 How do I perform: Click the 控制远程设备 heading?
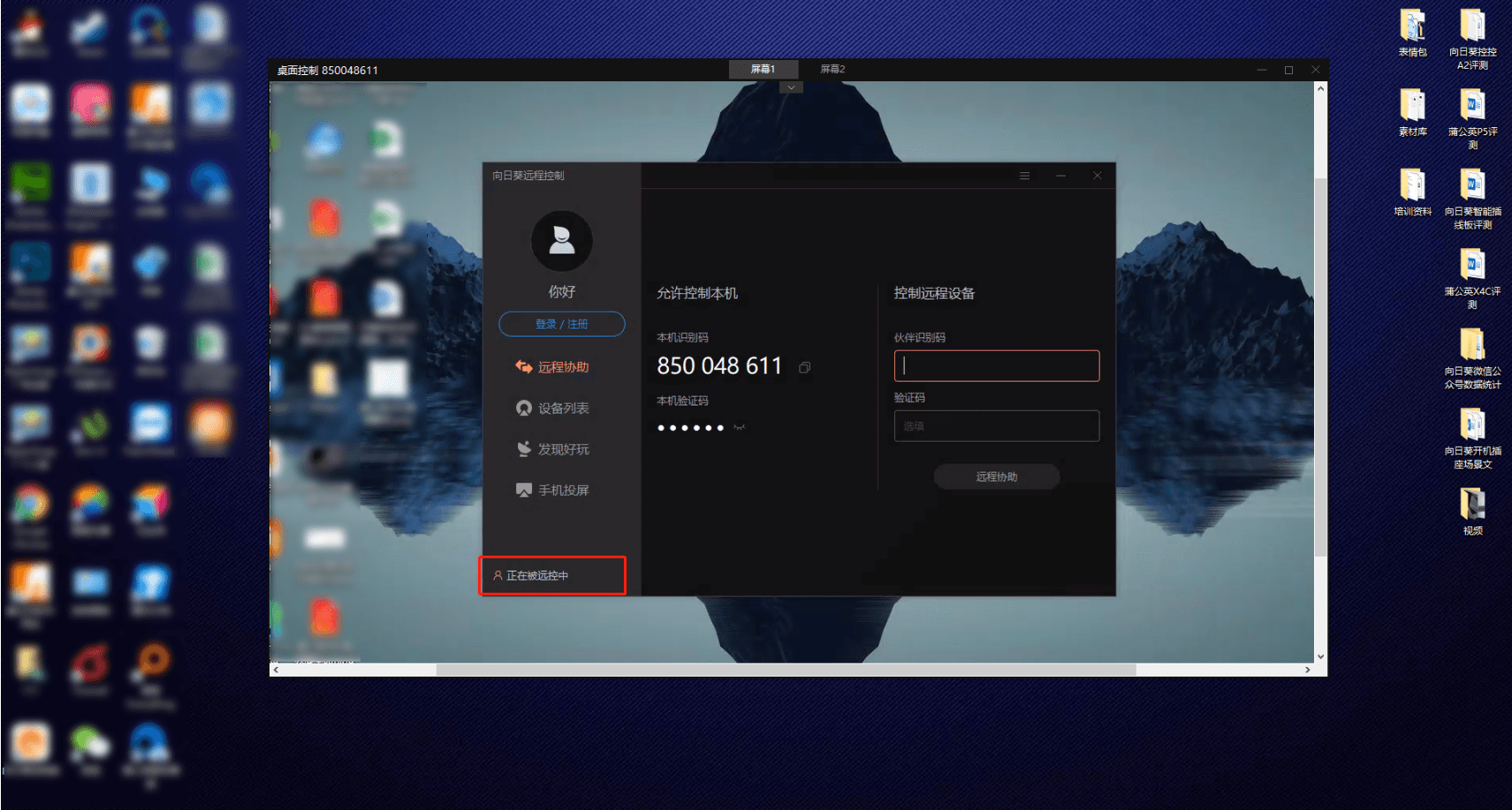pos(934,293)
